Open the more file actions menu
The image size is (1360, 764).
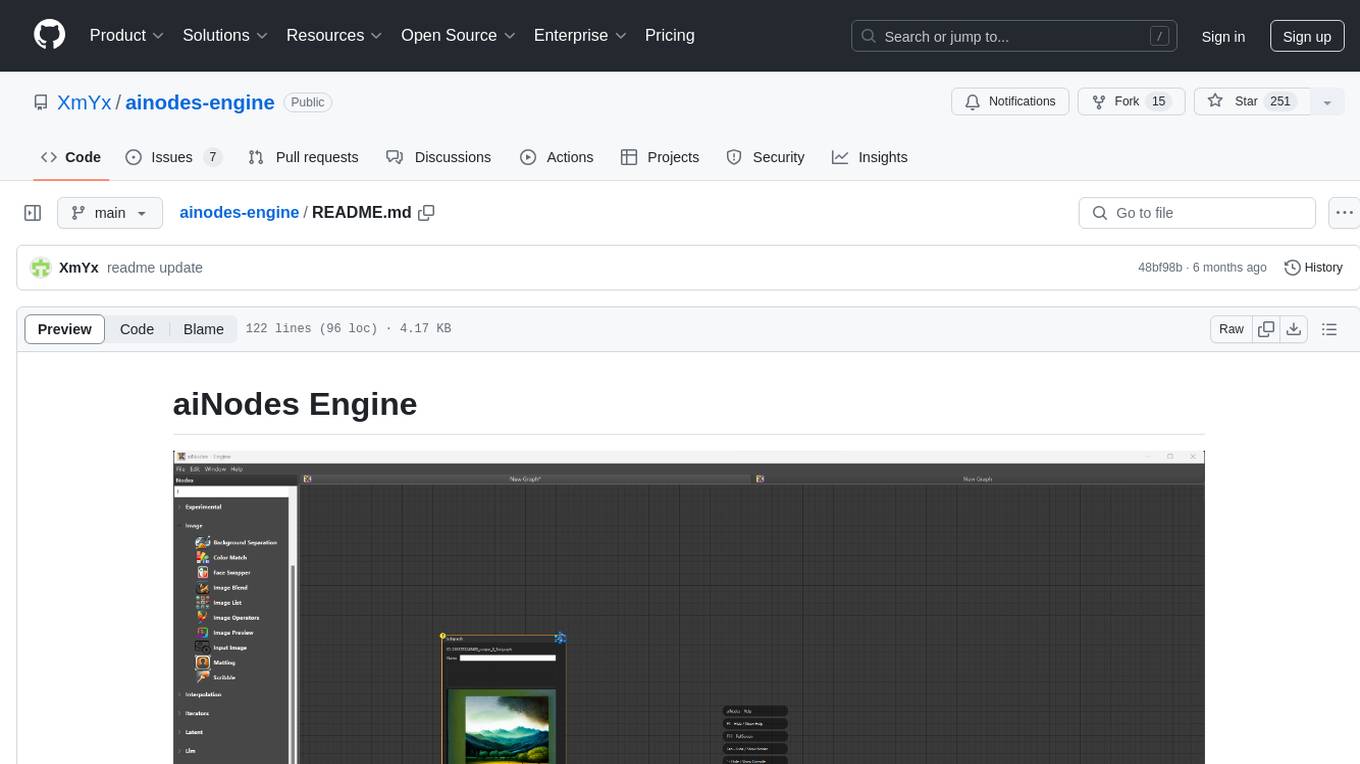(x=1344, y=213)
